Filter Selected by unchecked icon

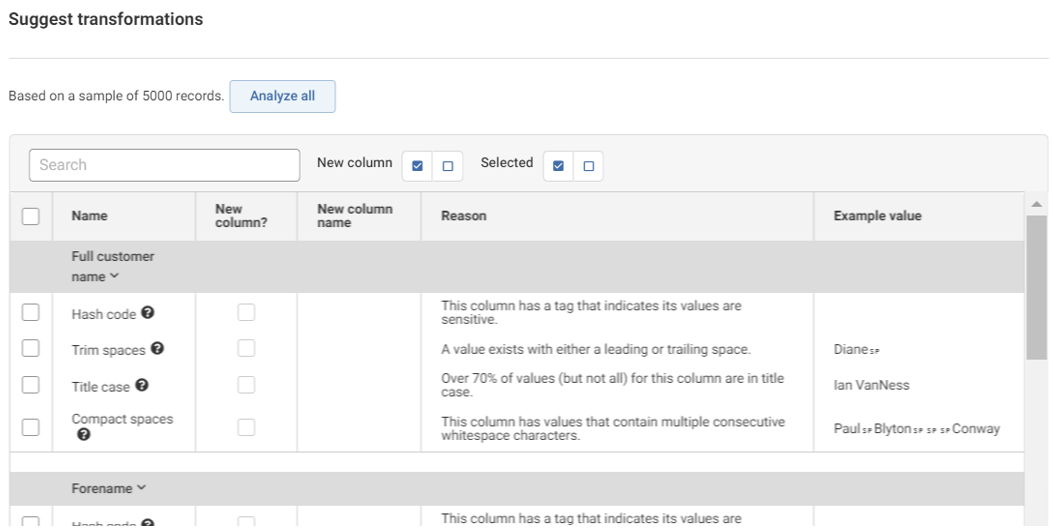pyautogui.click(x=588, y=165)
